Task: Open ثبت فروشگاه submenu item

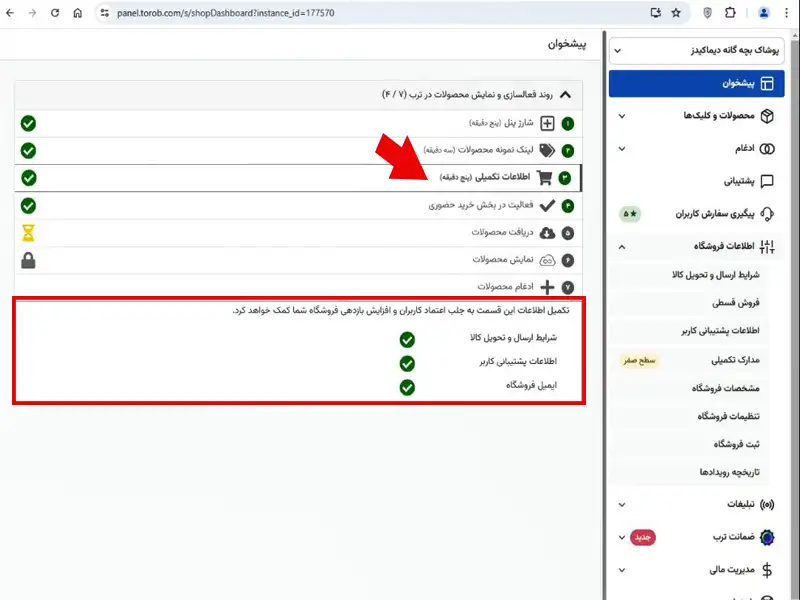Action: coord(737,444)
